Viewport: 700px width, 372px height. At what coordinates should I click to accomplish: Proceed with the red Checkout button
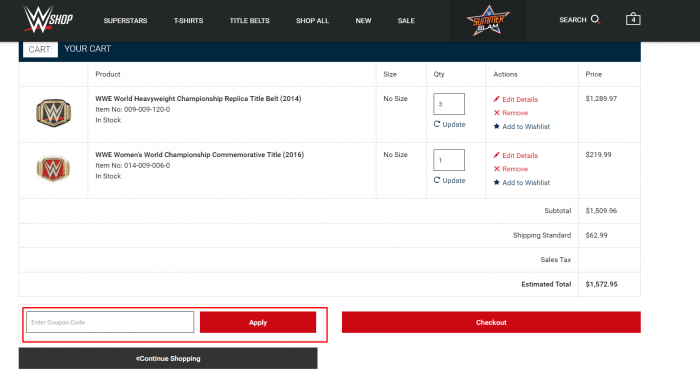click(x=491, y=322)
